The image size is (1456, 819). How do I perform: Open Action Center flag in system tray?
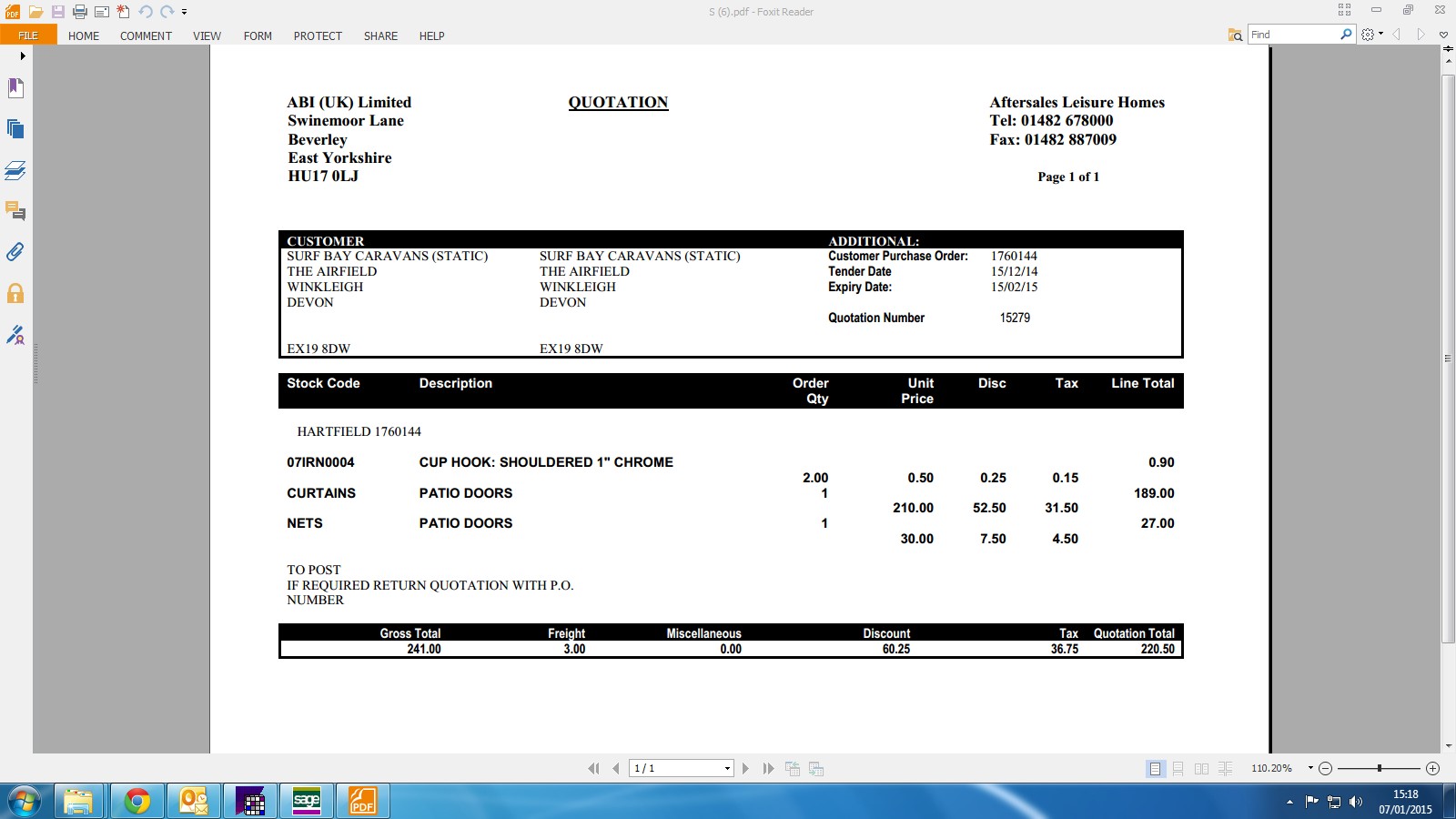click(1311, 802)
